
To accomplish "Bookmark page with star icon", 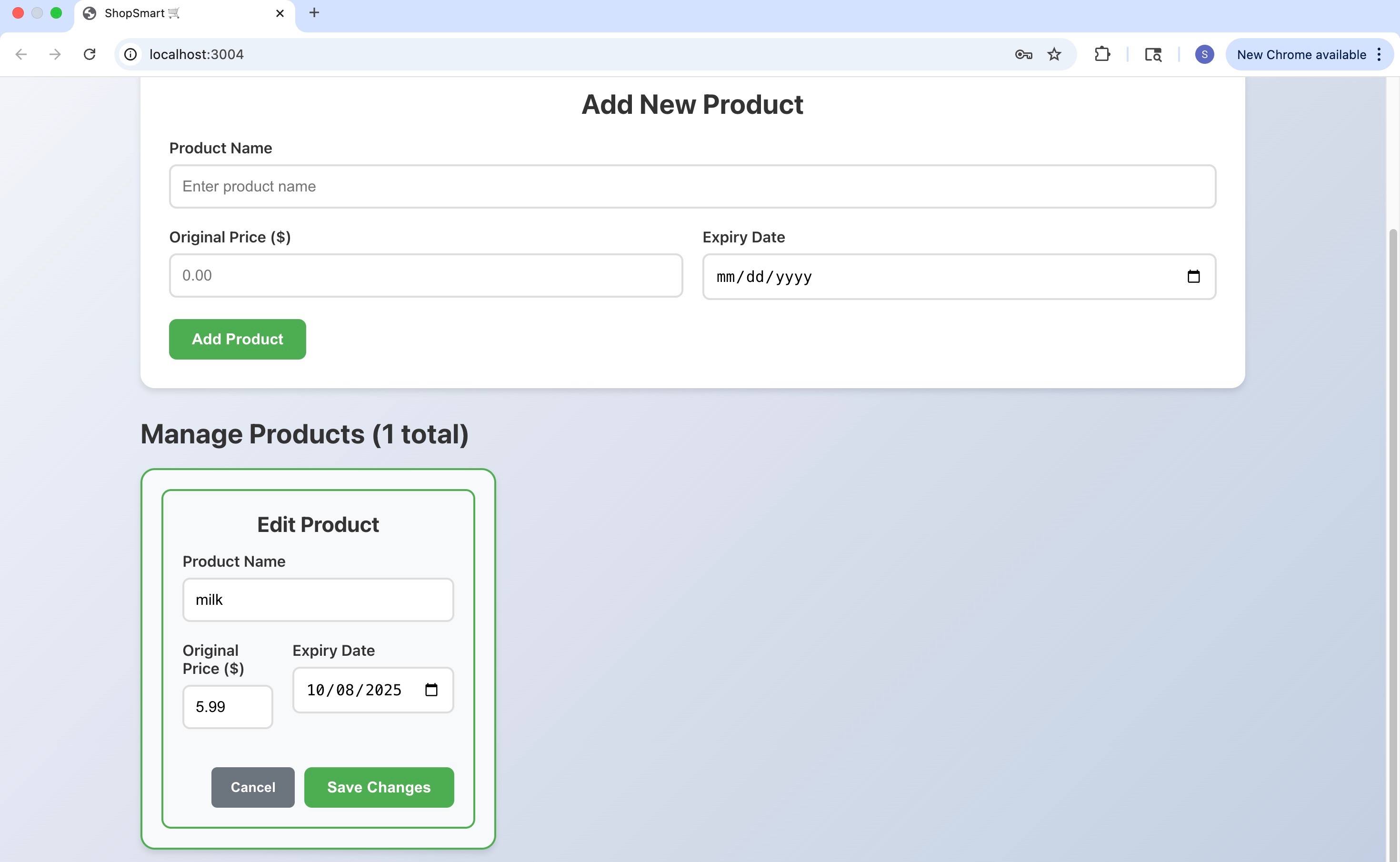I will tap(1054, 54).
